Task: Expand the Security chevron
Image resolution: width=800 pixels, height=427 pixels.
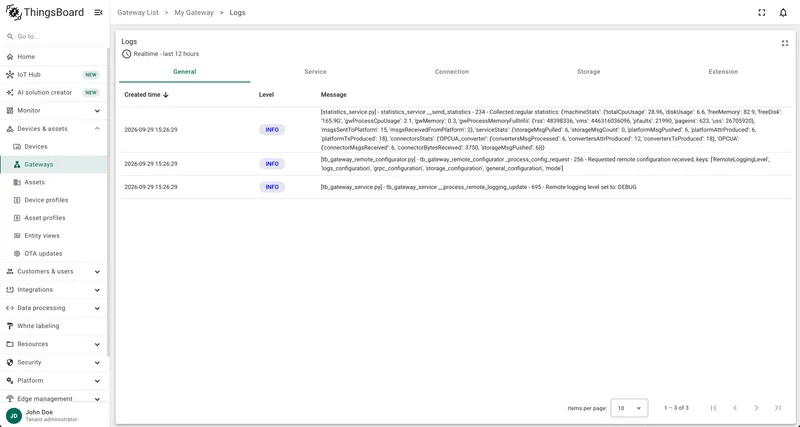Action: coord(97,363)
